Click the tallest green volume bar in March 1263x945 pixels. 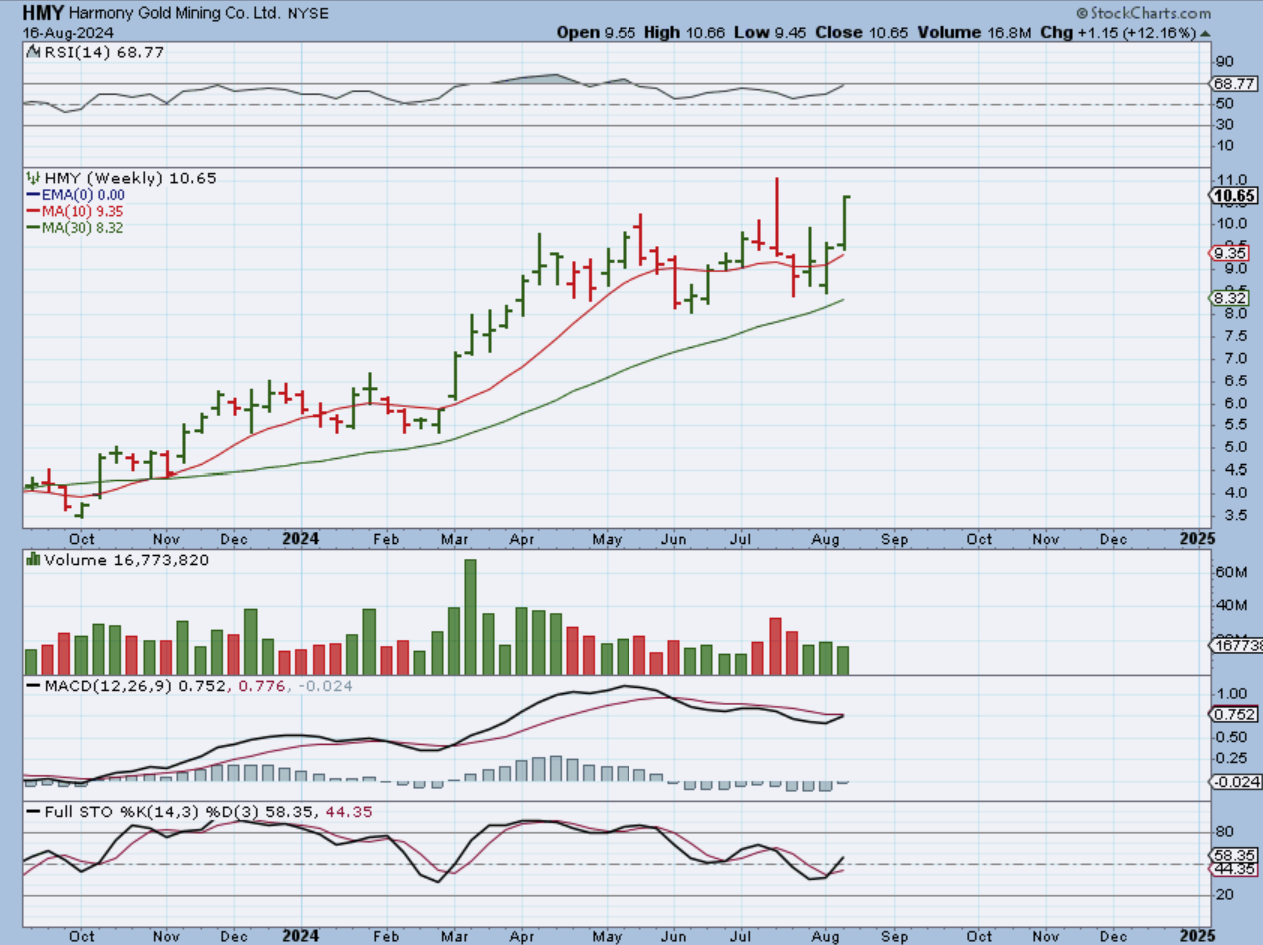(x=471, y=617)
